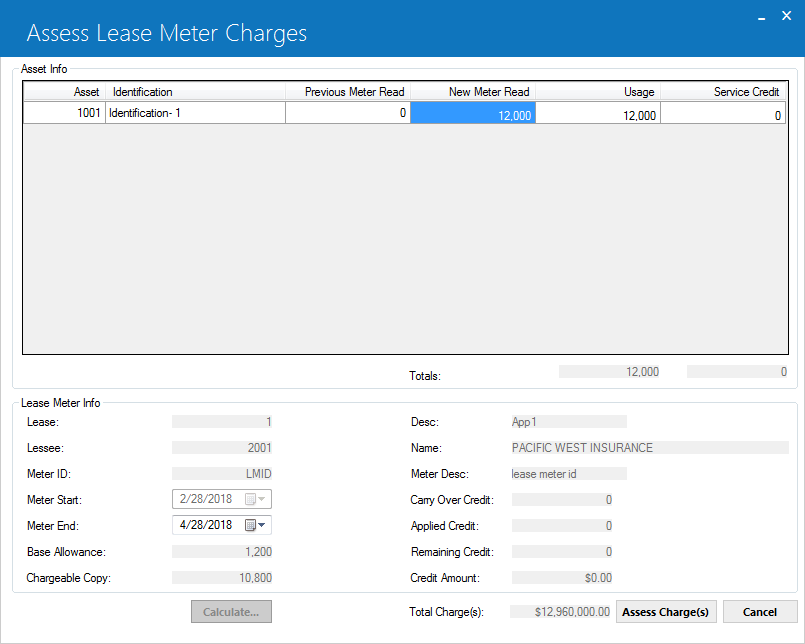805x644 pixels.
Task: Click the Name field PACIFIC WEST INSURANCE
Action: pyautogui.click(x=650, y=447)
